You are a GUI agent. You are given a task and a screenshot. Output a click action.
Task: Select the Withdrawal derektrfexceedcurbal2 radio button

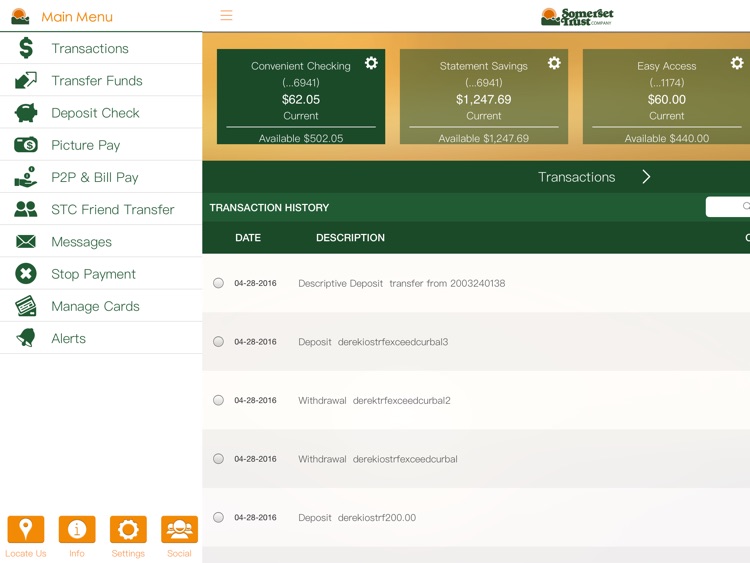pyautogui.click(x=218, y=400)
